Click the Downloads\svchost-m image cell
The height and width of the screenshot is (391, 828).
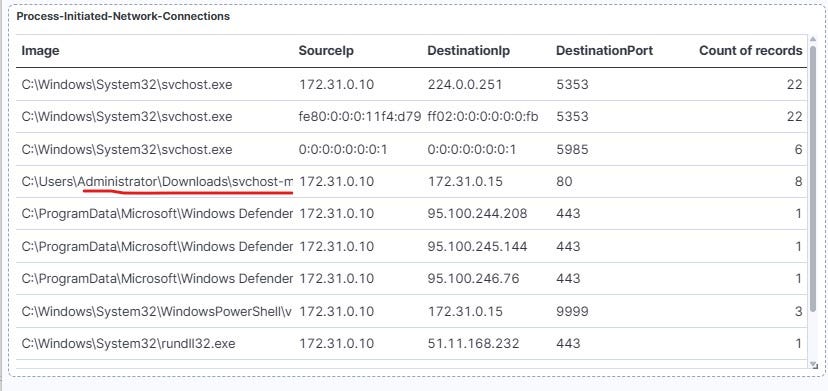(157, 182)
